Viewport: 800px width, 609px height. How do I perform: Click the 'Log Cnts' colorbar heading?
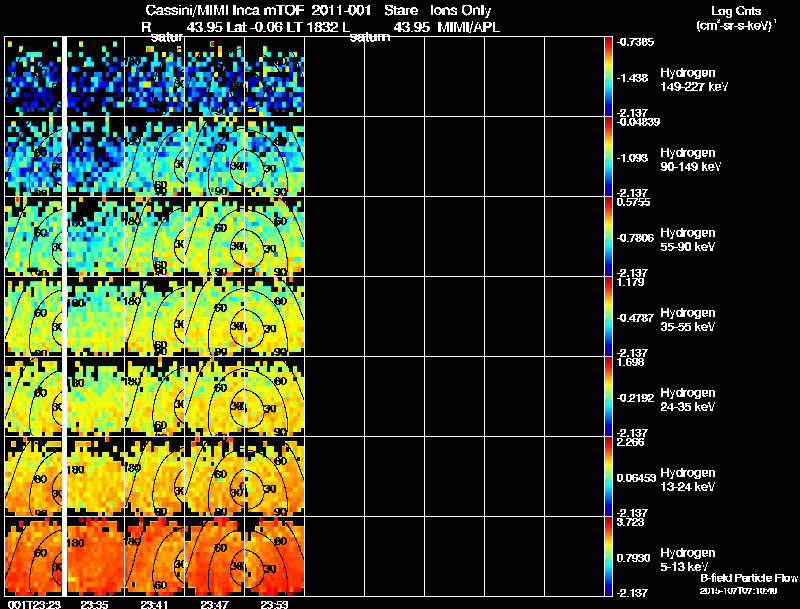(736, 11)
